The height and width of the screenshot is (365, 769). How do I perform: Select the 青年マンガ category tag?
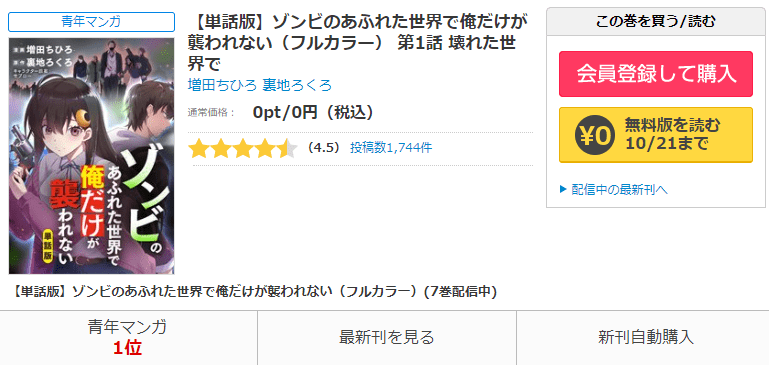pyautogui.click(x=92, y=22)
